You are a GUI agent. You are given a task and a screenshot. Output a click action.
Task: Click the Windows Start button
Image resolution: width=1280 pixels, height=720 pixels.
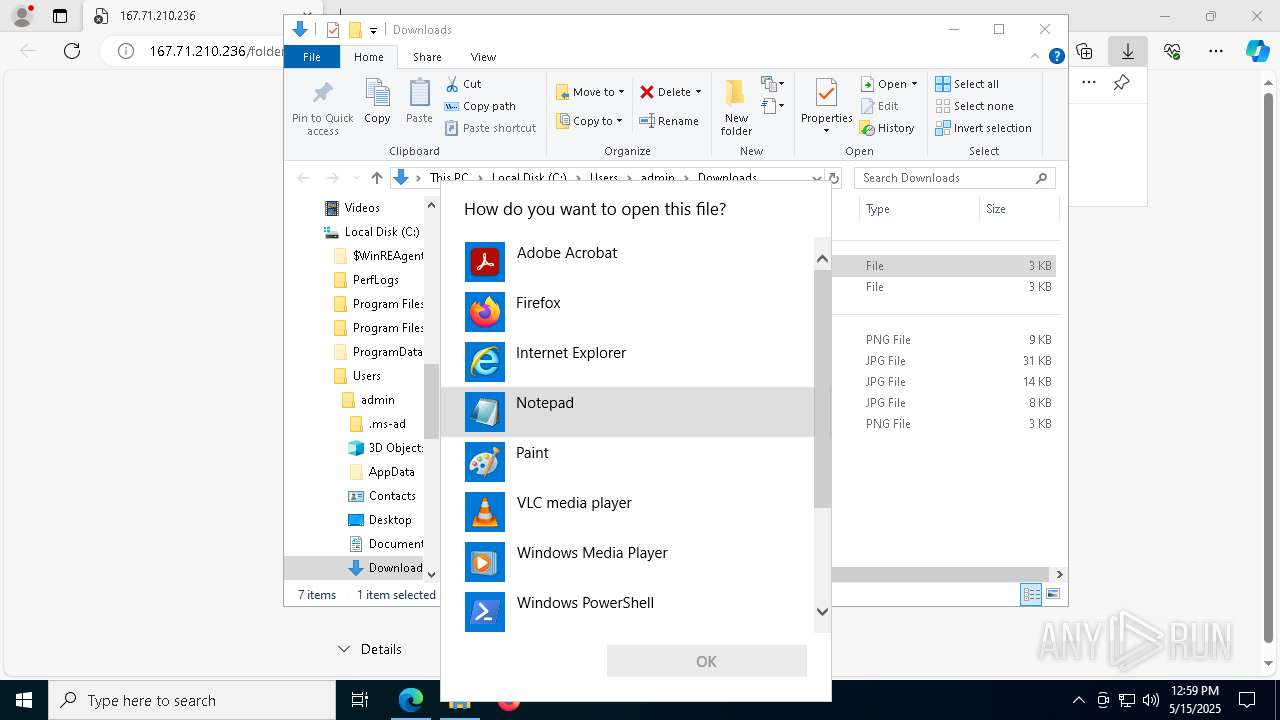pyautogui.click(x=24, y=700)
